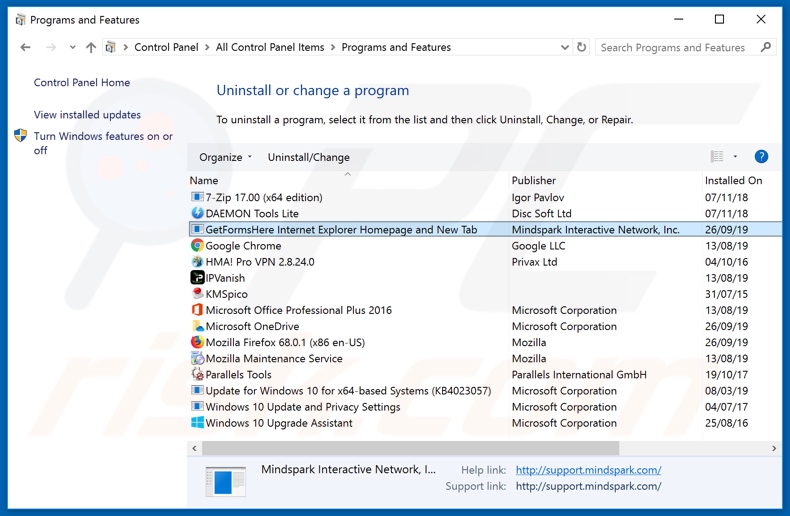
Task: Click the Parallels Tools icon
Action: point(197,374)
